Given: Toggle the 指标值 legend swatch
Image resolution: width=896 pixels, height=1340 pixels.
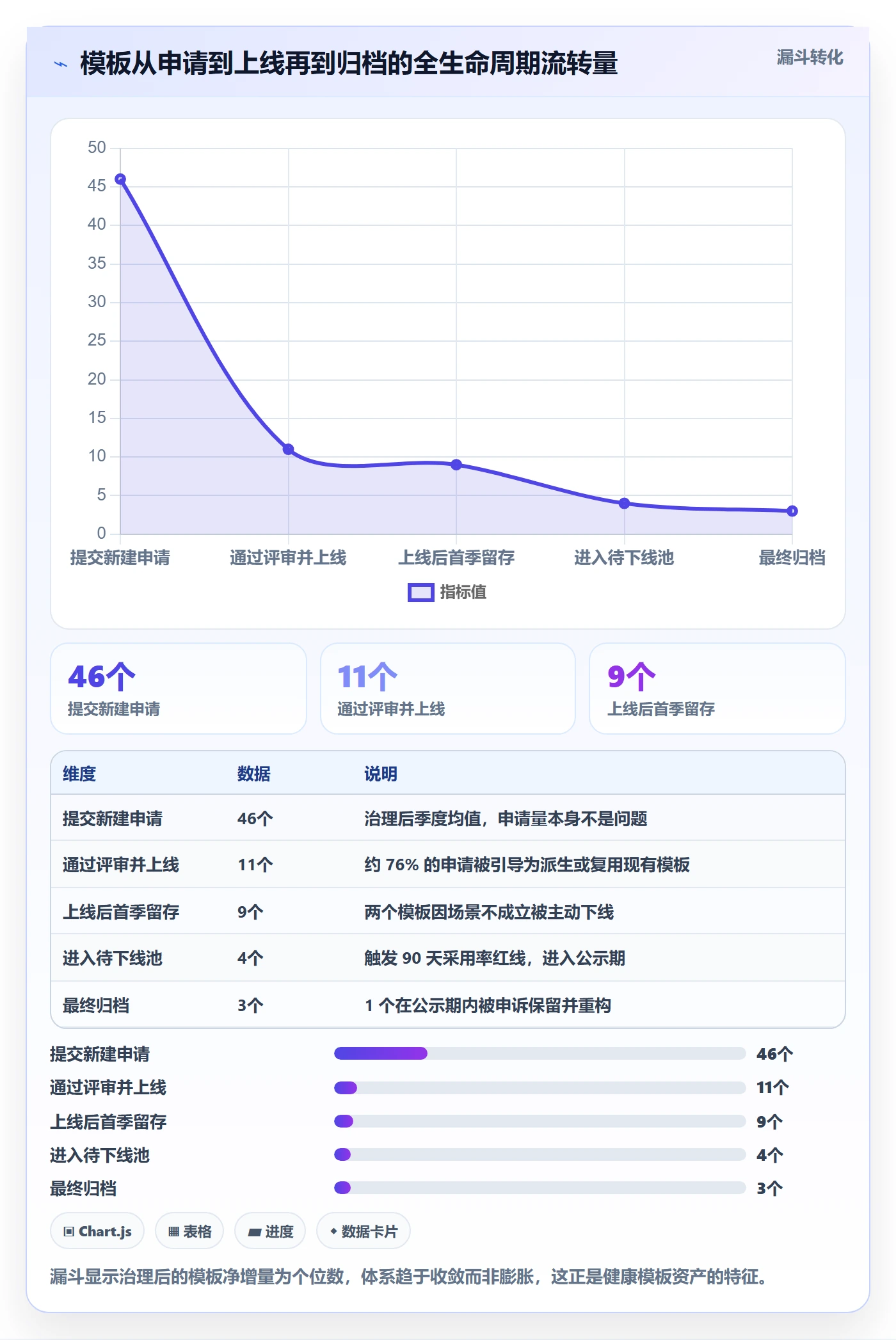Looking at the screenshot, I should [x=421, y=593].
